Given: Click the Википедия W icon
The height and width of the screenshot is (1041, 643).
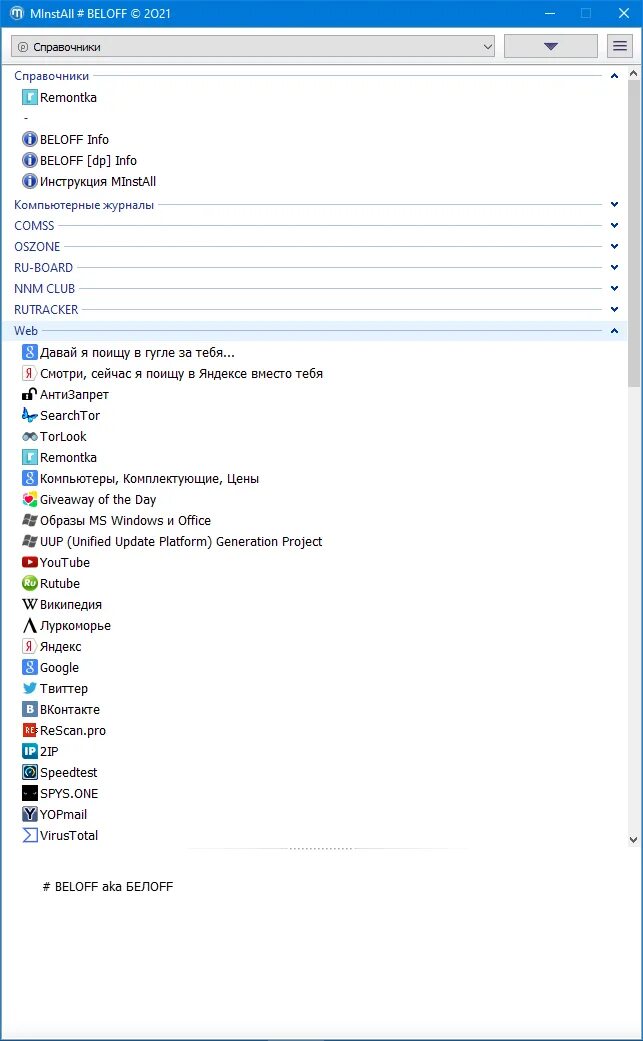Looking at the screenshot, I should [x=30, y=604].
